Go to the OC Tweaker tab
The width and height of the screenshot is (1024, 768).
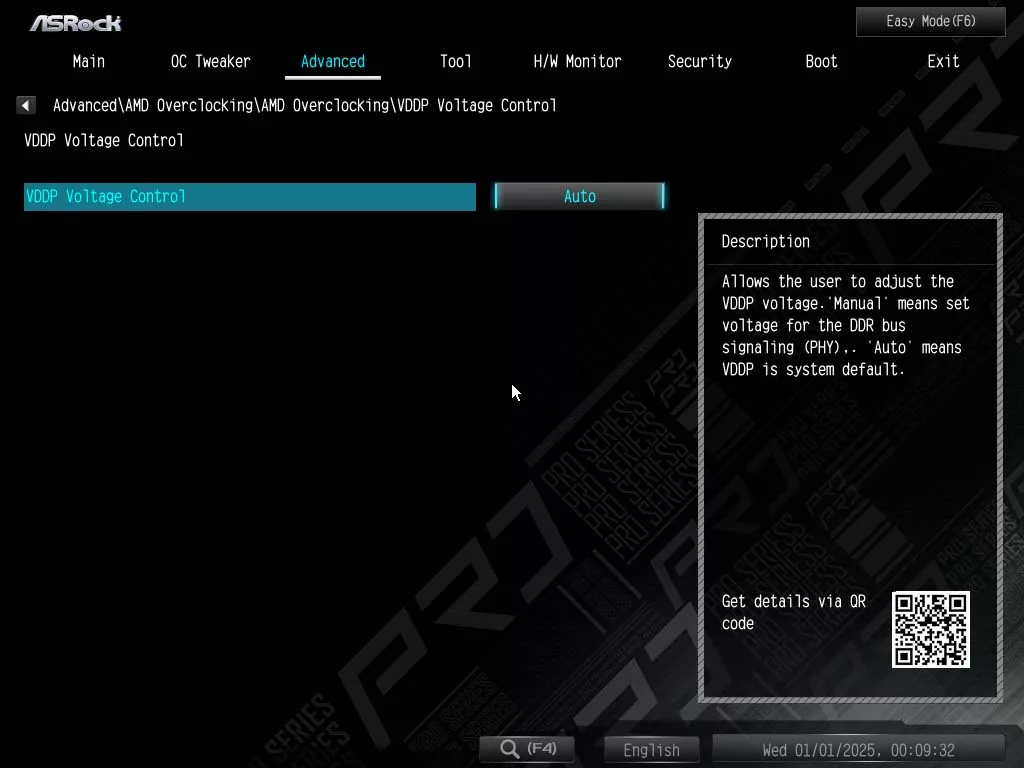click(x=210, y=61)
